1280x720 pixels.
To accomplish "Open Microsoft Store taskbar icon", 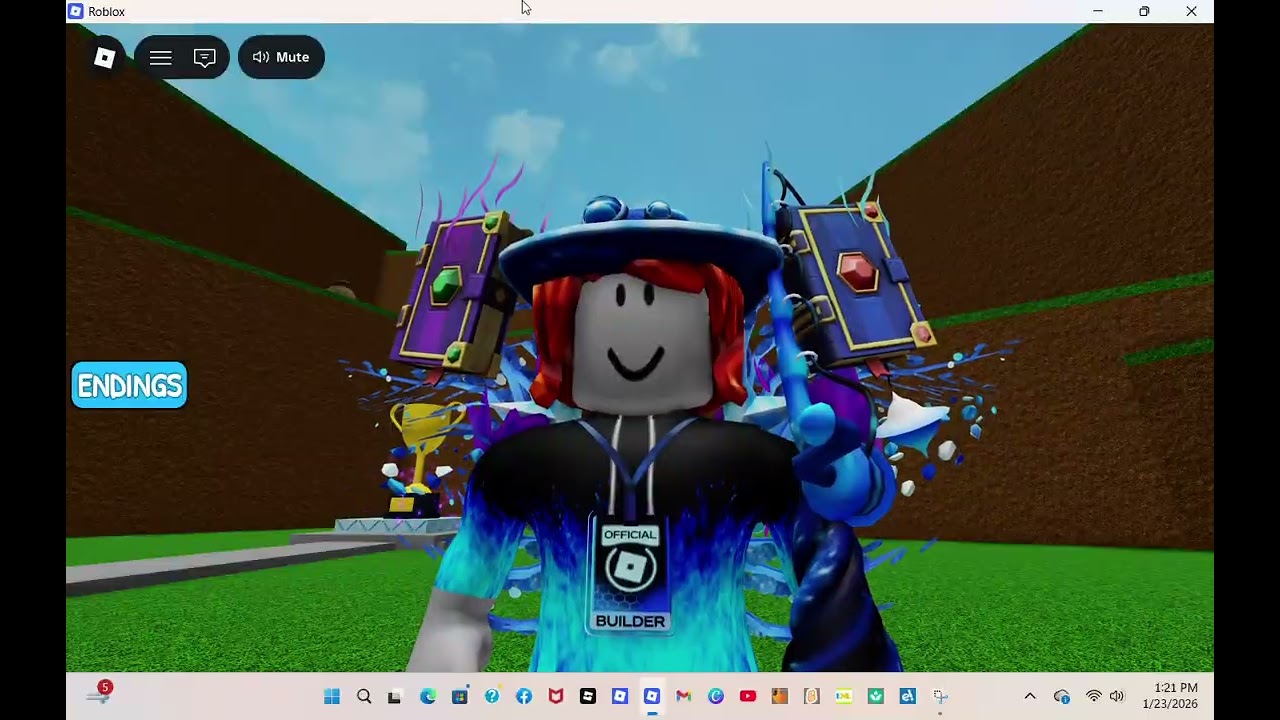I will (x=460, y=696).
